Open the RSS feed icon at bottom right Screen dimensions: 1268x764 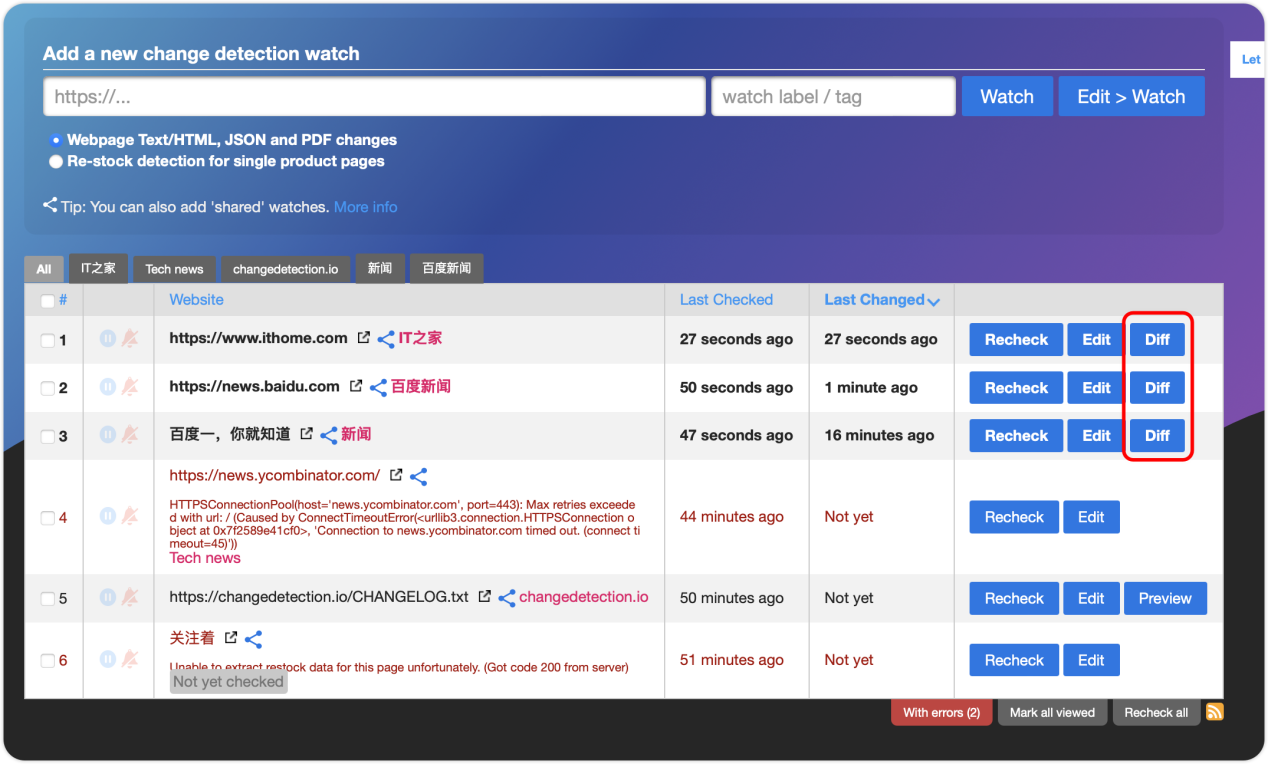click(x=1214, y=711)
